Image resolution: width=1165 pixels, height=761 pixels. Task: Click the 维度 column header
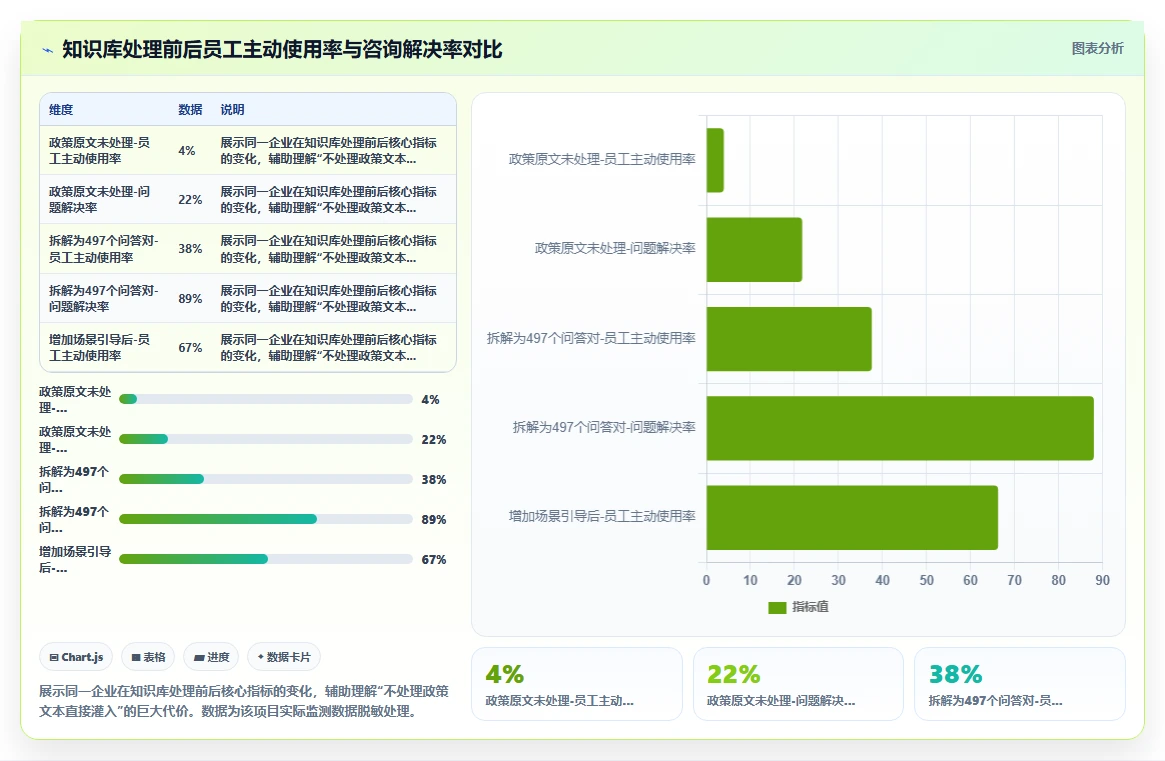(x=62, y=110)
